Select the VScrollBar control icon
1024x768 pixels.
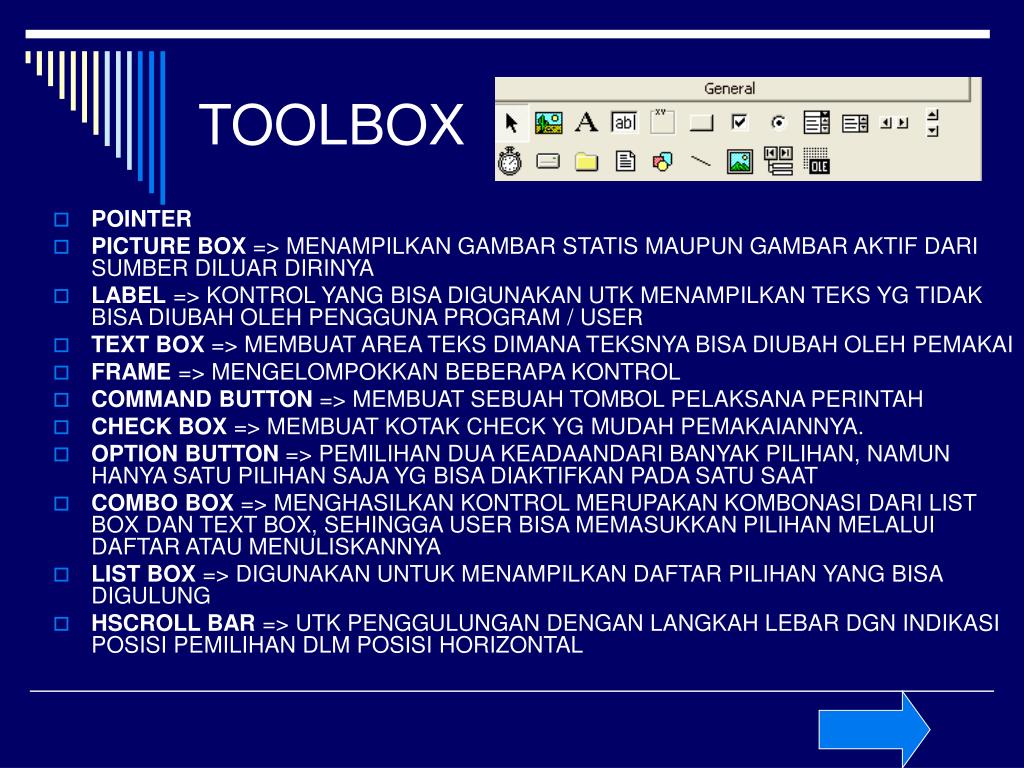pyautogui.click(x=933, y=122)
